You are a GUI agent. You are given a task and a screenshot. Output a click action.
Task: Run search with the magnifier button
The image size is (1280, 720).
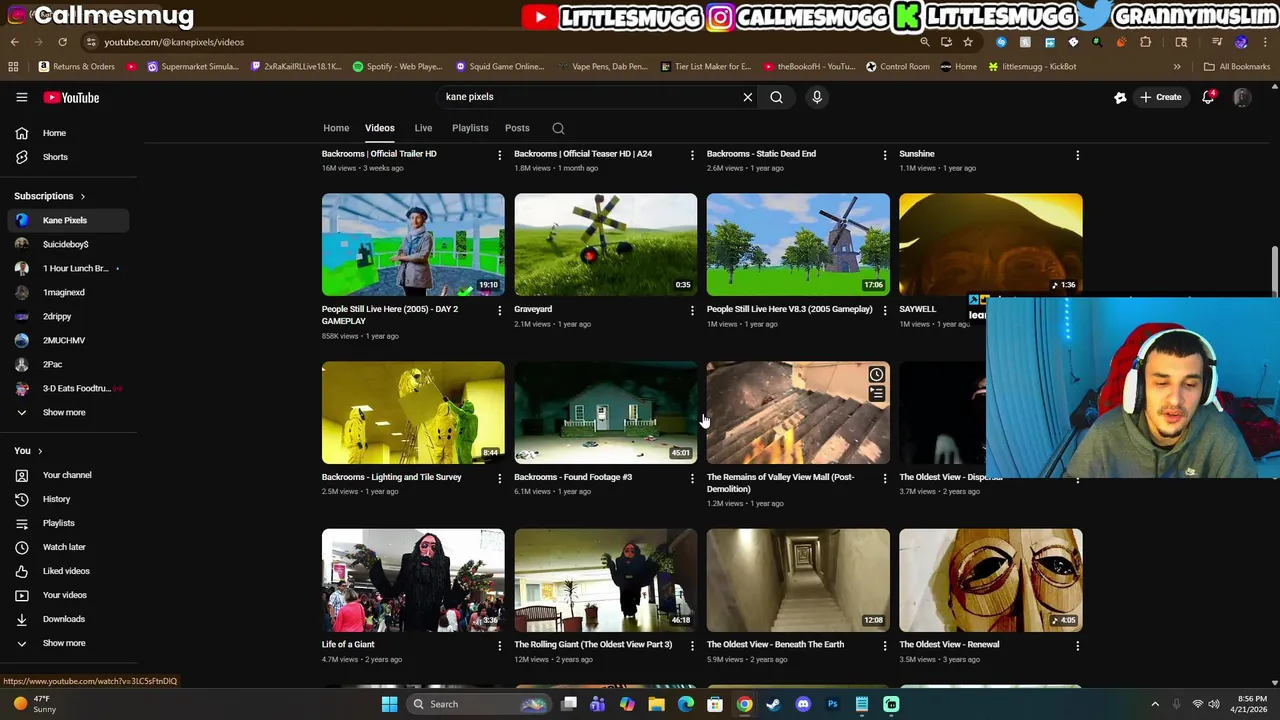pos(776,97)
